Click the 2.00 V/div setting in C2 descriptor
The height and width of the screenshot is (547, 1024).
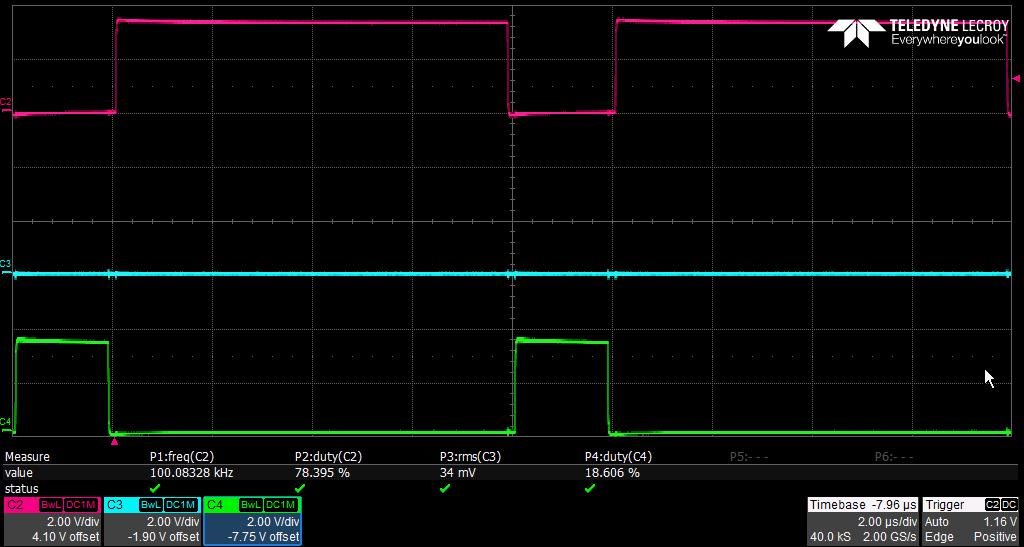coord(73,522)
